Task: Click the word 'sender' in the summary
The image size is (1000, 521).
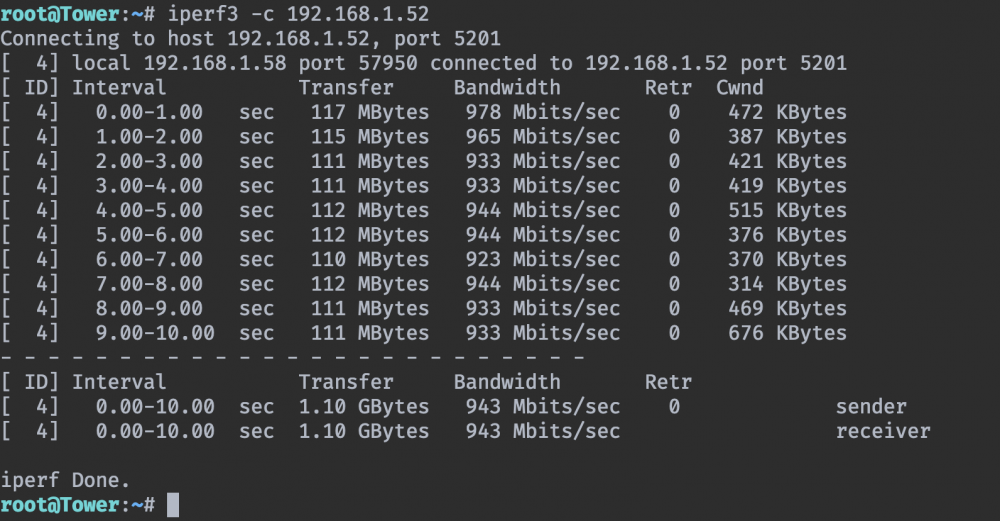Action: pos(871,407)
